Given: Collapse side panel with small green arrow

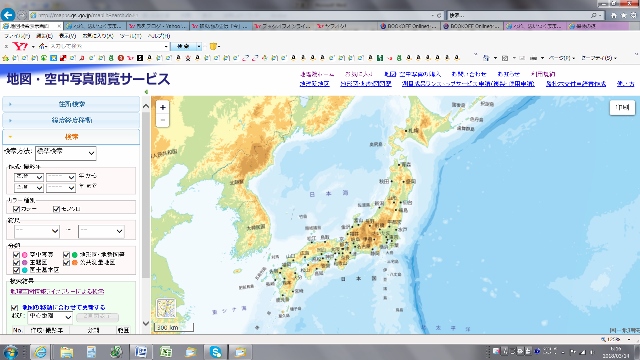Looking at the screenshot, I should (146, 92).
